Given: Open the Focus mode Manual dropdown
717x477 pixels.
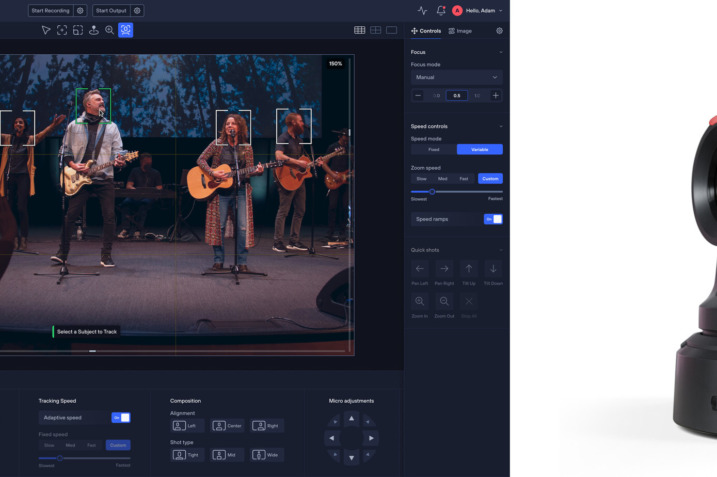Looking at the screenshot, I should (457, 77).
